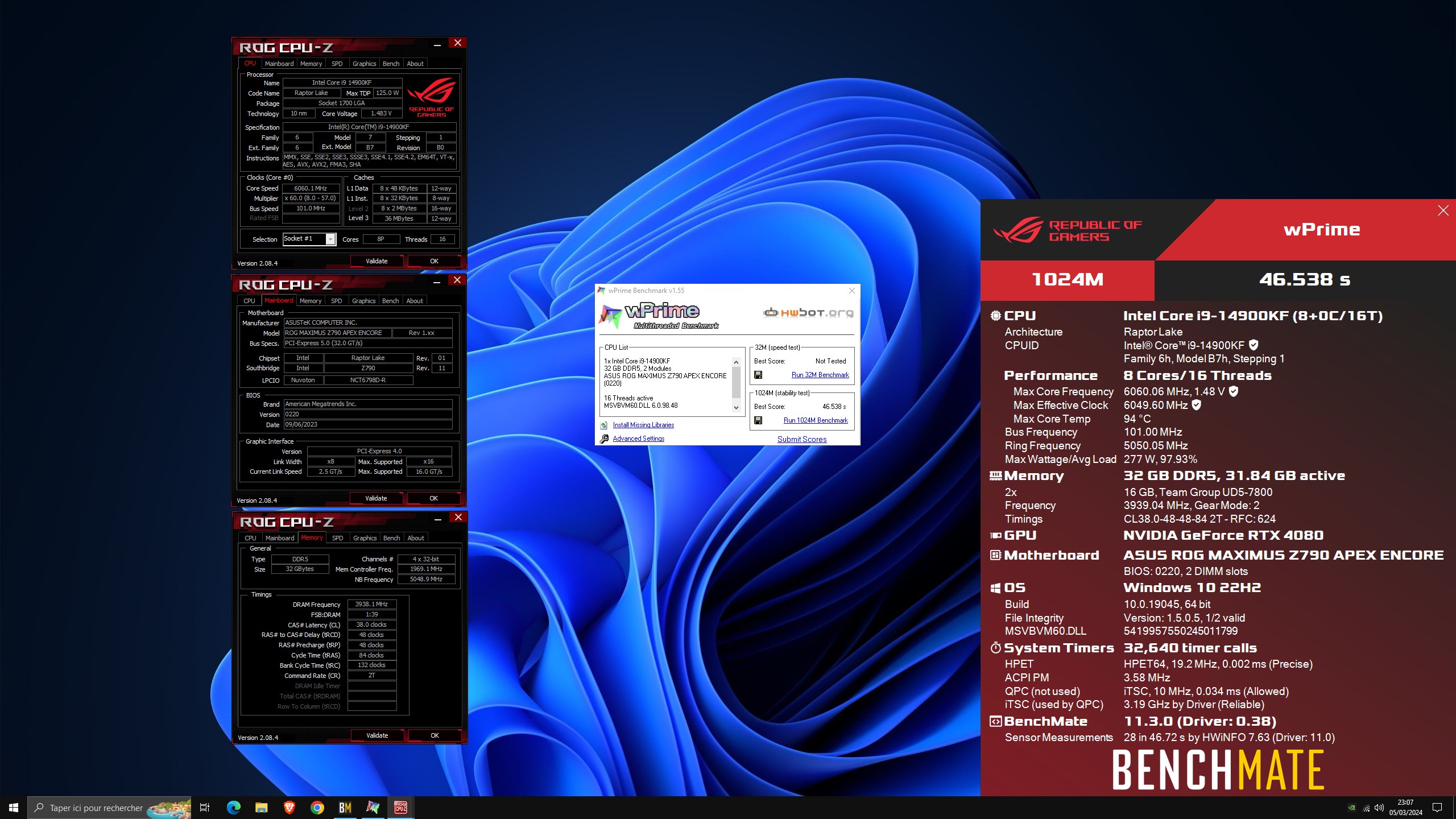
Task: Click the shield beside Max Core Frequency
Action: coord(1233,391)
